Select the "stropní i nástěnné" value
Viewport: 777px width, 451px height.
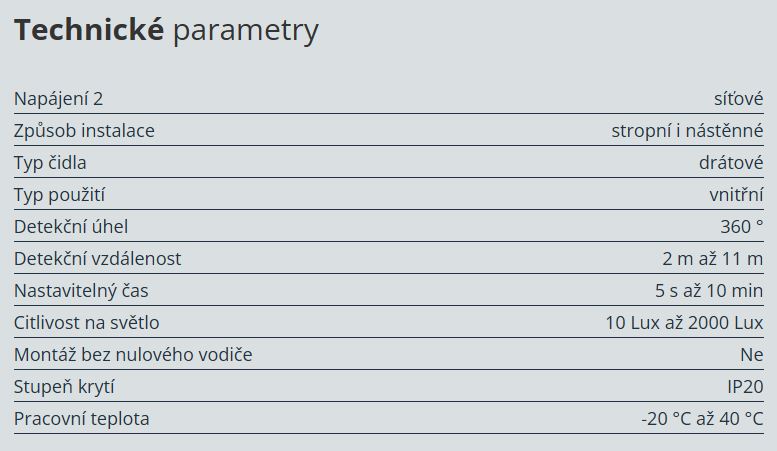pyautogui.click(x=687, y=130)
